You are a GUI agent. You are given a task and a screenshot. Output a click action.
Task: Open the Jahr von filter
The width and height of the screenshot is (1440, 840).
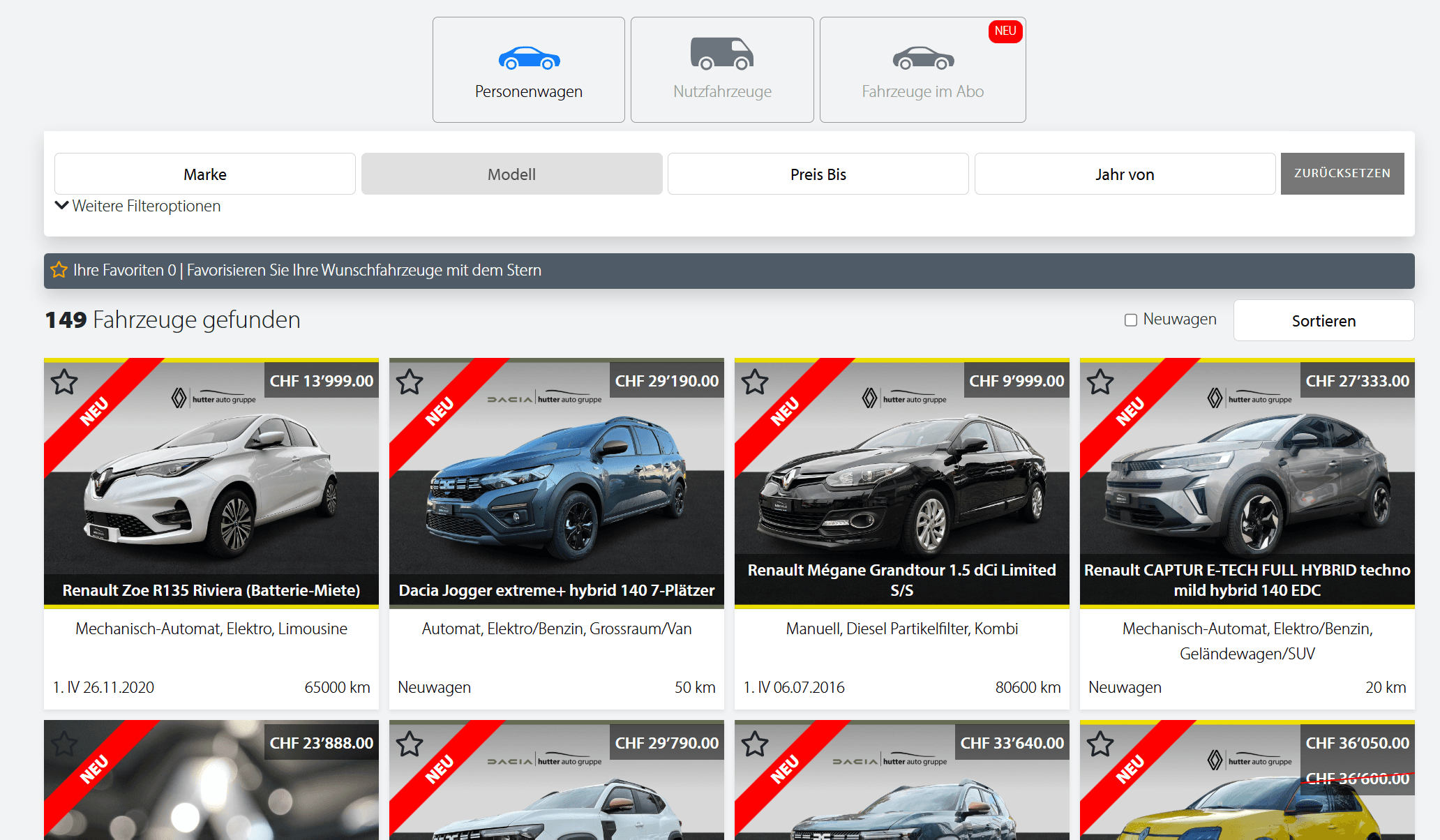(x=1124, y=174)
